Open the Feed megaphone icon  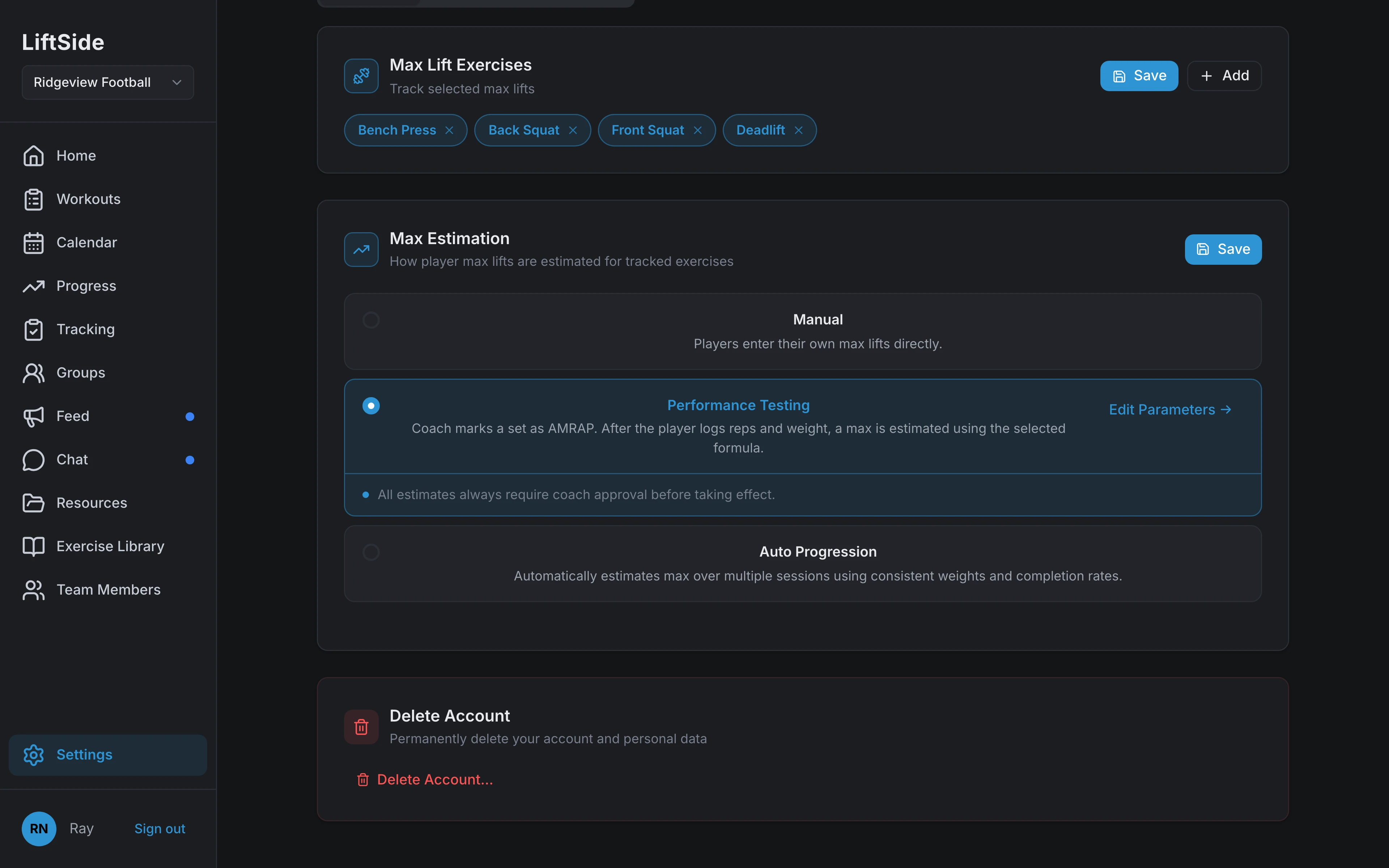pos(33,416)
